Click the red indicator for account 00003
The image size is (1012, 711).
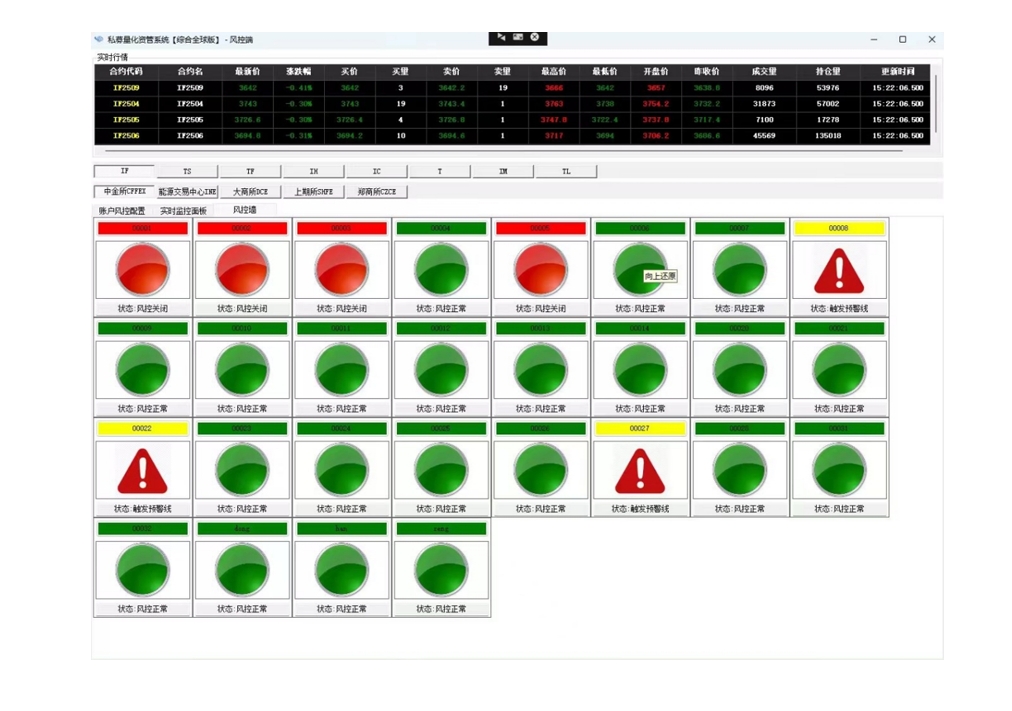click(x=341, y=270)
